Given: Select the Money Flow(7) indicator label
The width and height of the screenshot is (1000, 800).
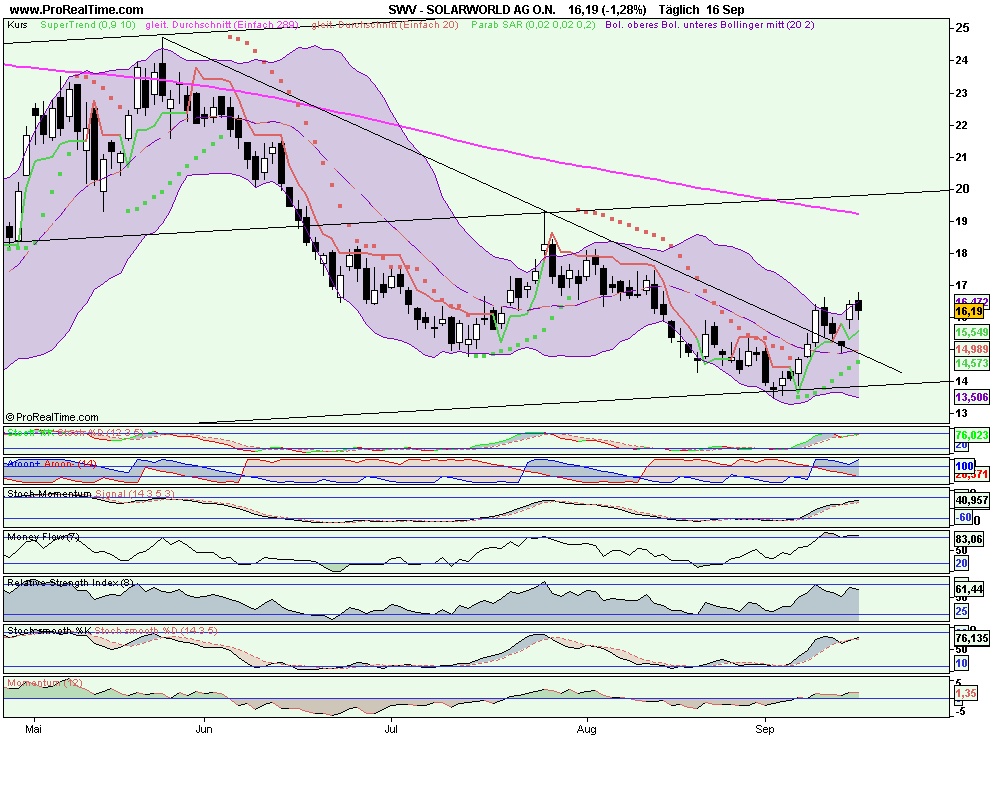Looking at the screenshot, I should pyautogui.click(x=43, y=537).
